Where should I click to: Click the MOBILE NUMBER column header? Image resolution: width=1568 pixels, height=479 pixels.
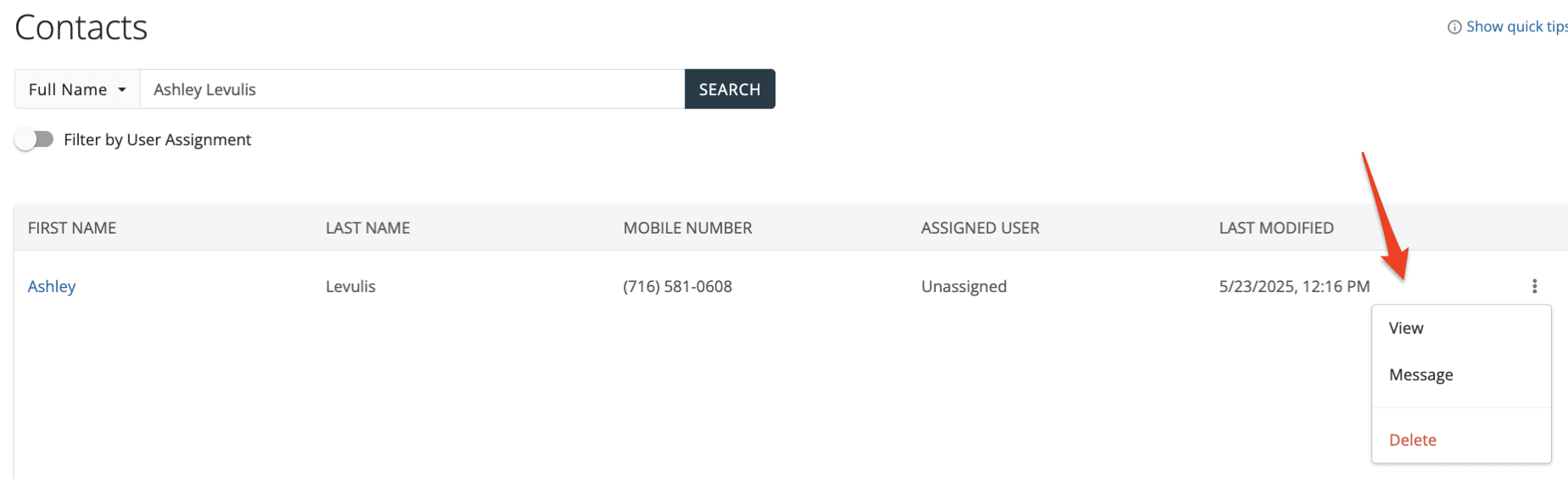(x=687, y=228)
